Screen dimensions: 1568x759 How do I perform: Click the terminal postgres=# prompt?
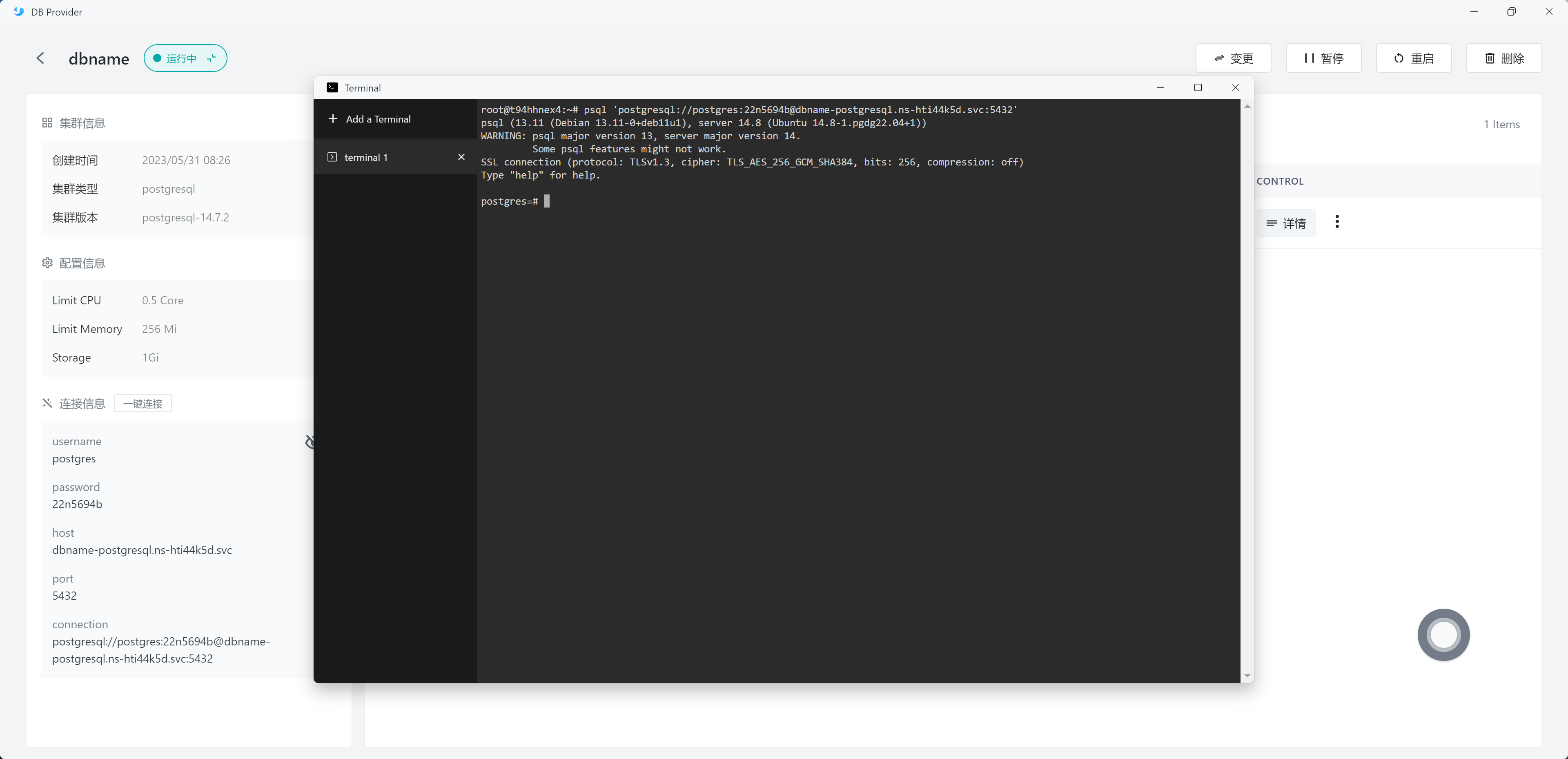click(x=510, y=201)
